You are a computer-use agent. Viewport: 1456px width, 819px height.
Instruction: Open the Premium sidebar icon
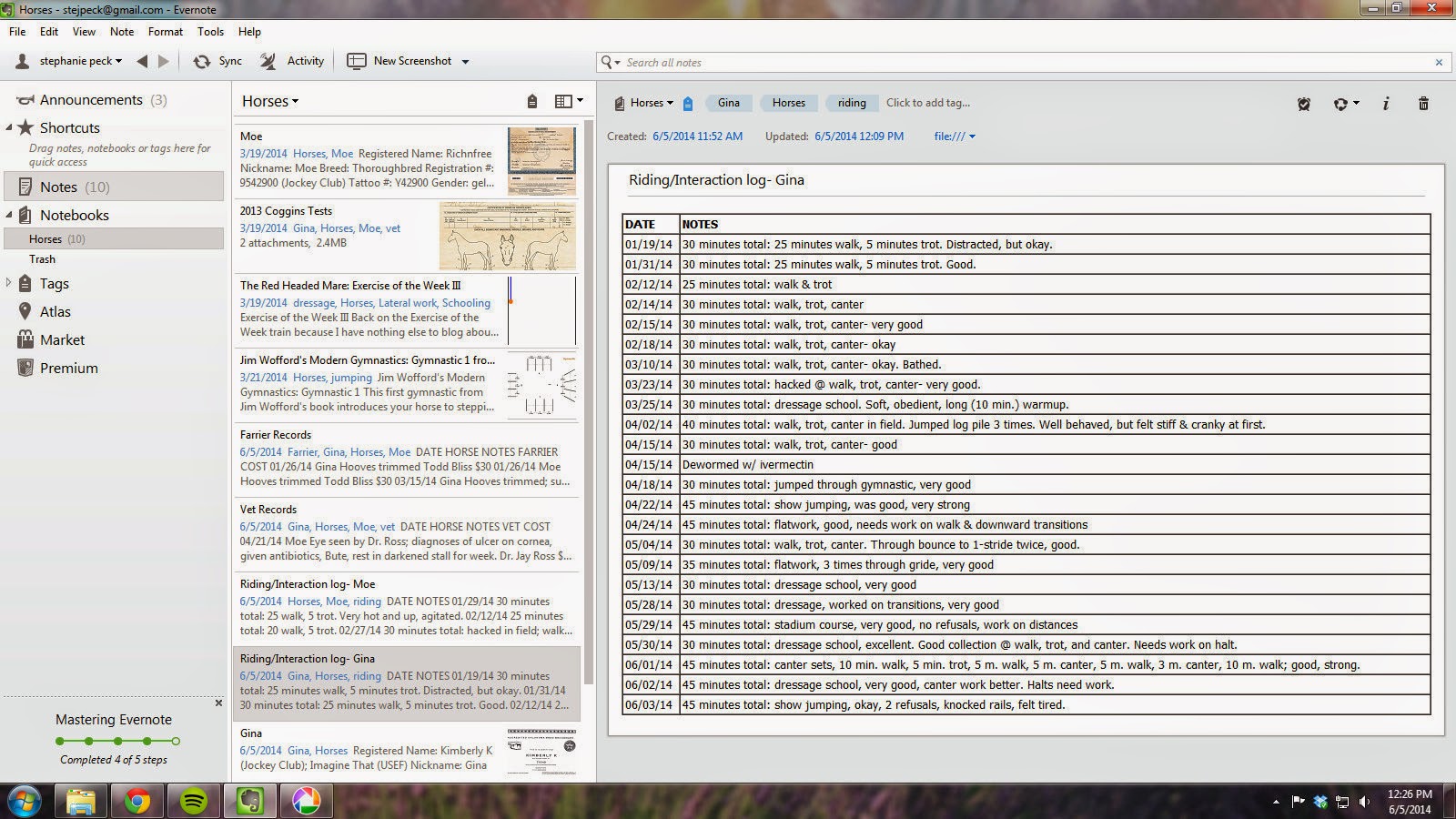[x=25, y=368]
